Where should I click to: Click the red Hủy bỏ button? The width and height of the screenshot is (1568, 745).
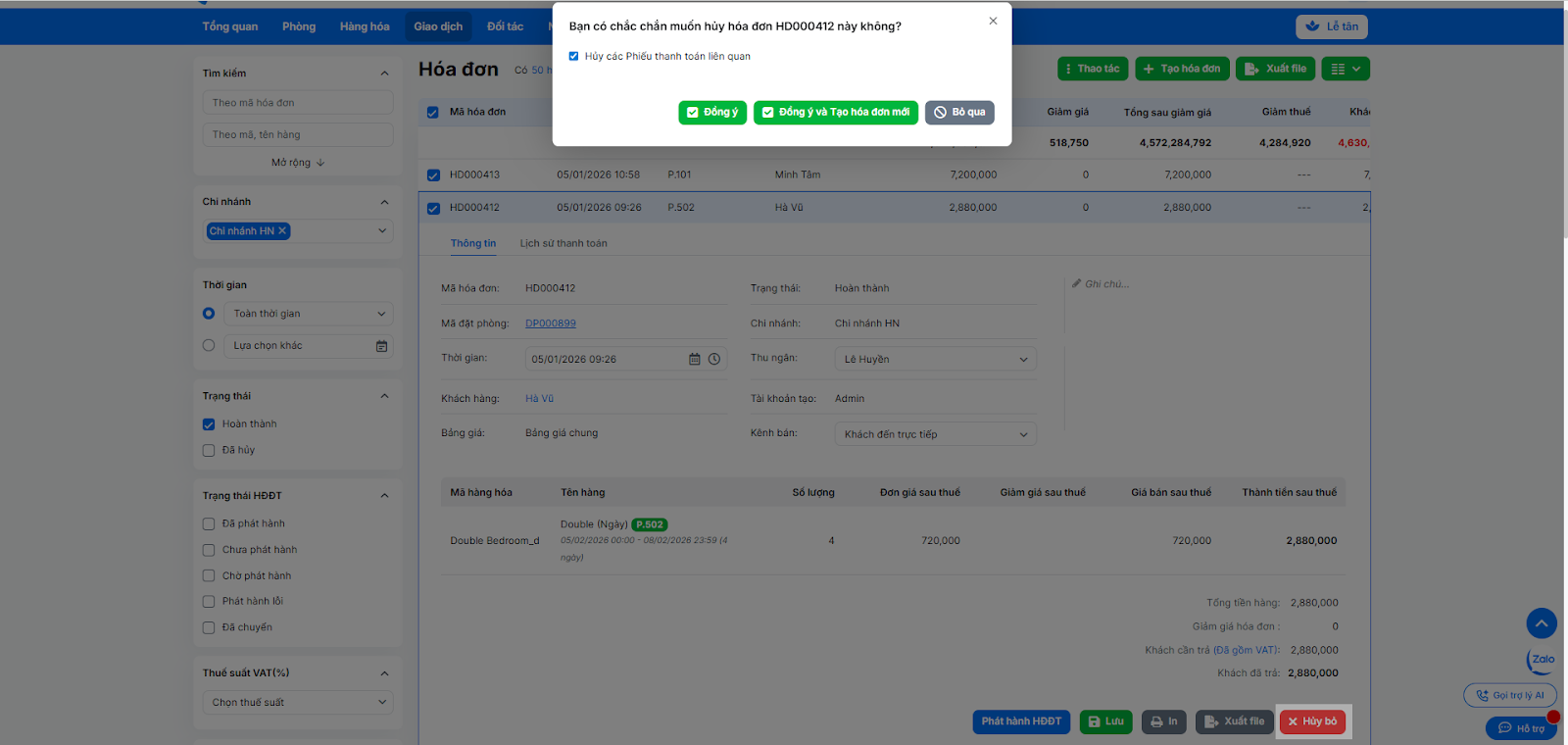1312,721
